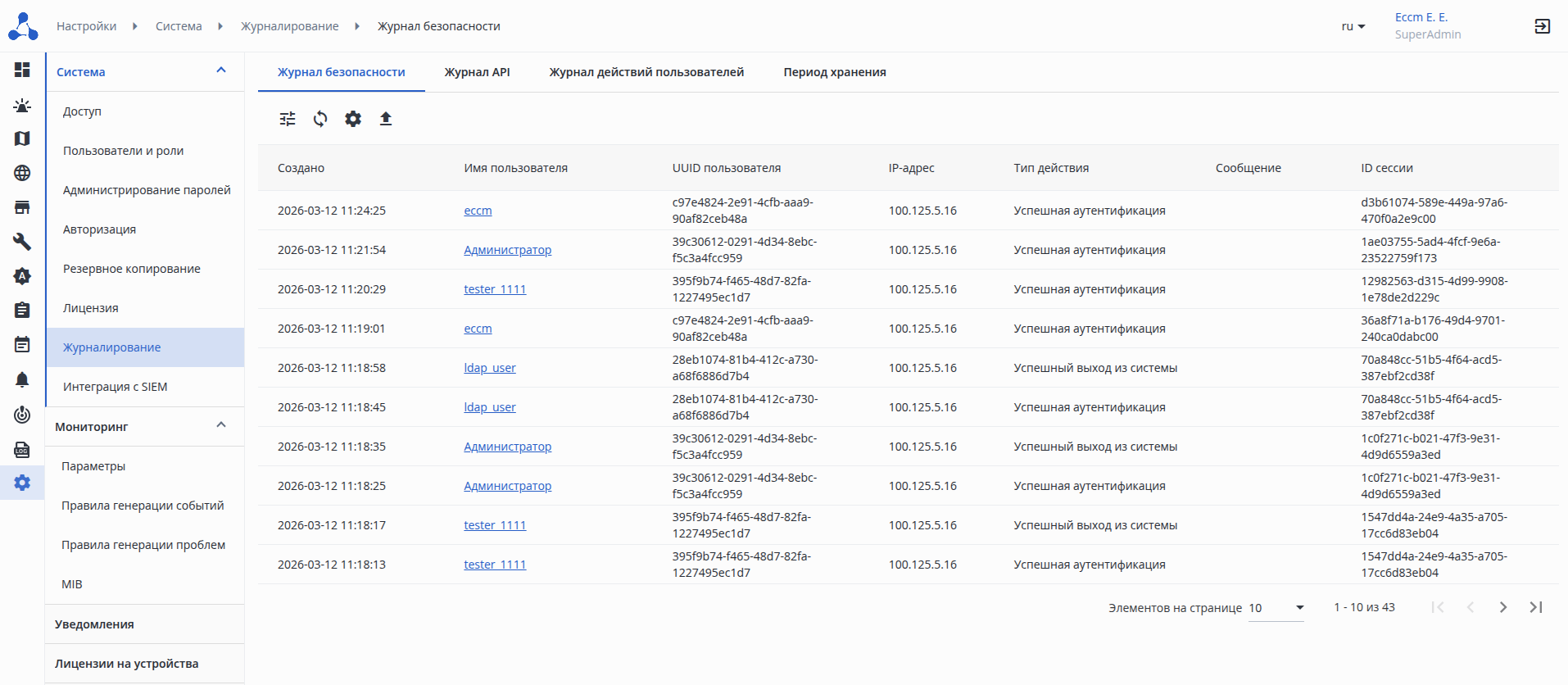The height and width of the screenshot is (685, 1568).
Task: Open the ru language dropdown
Action: tap(1353, 26)
